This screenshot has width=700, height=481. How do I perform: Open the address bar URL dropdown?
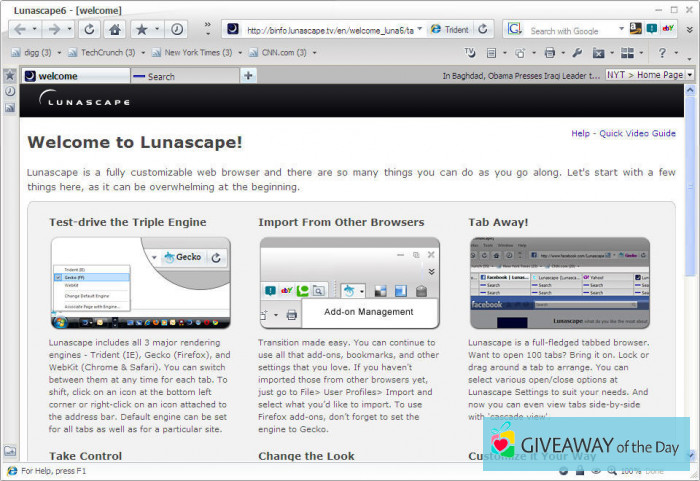[420, 29]
